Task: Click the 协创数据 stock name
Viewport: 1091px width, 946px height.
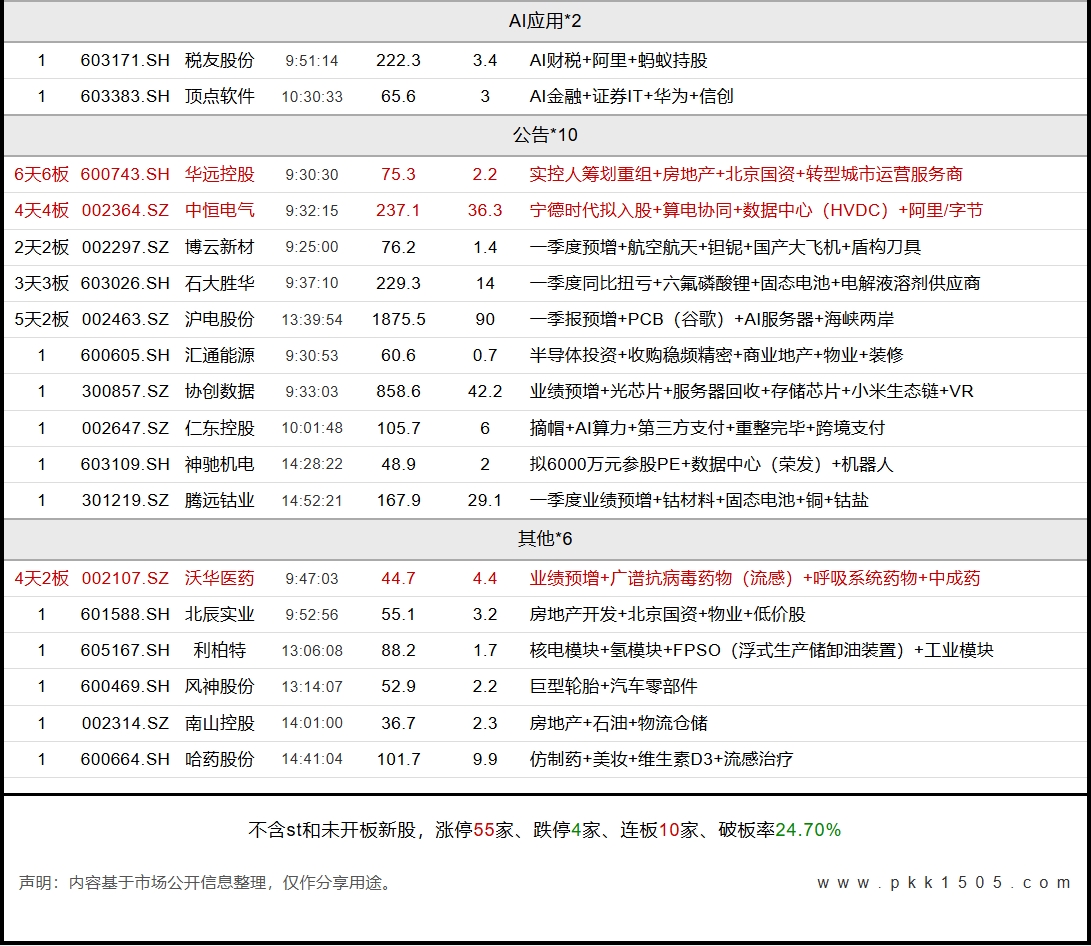Action: (x=220, y=391)
